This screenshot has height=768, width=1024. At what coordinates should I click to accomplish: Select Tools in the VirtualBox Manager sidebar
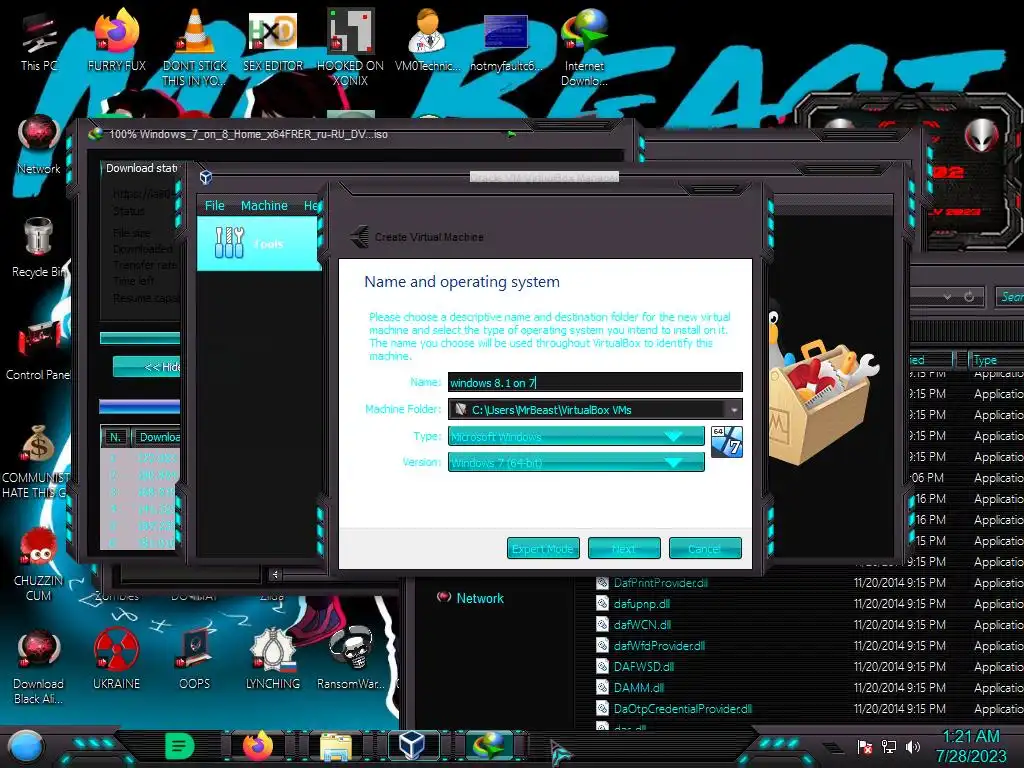[x=258, y=244]
